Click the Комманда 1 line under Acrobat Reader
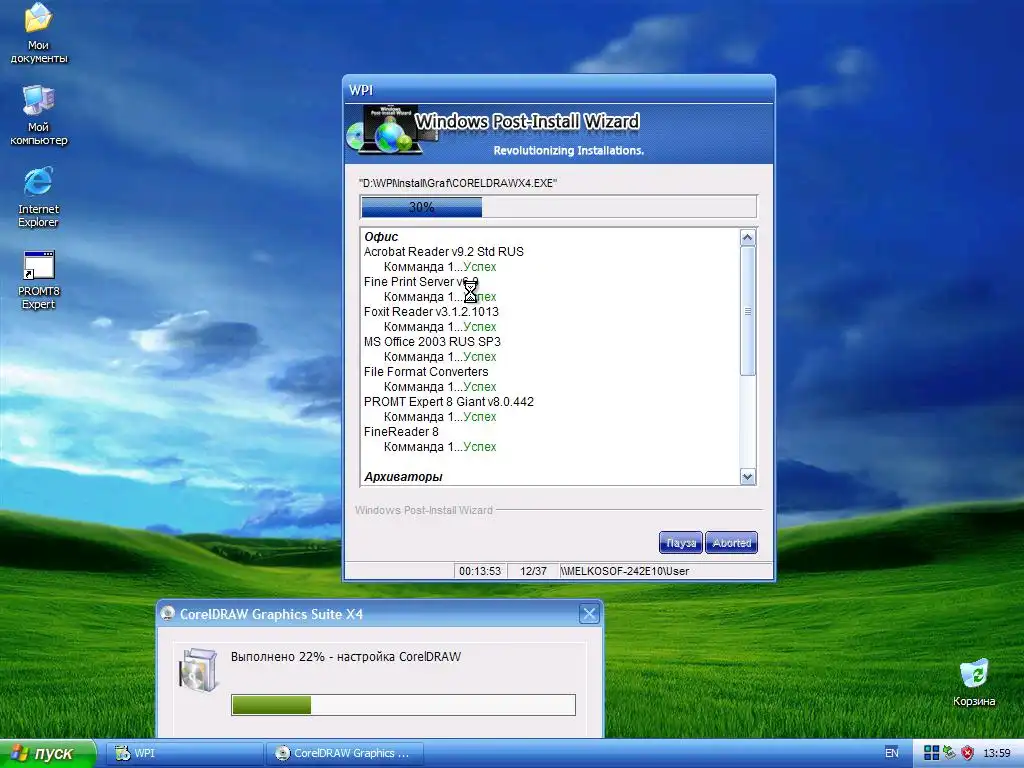This screenshot has height=768, width=1024. 440,266
